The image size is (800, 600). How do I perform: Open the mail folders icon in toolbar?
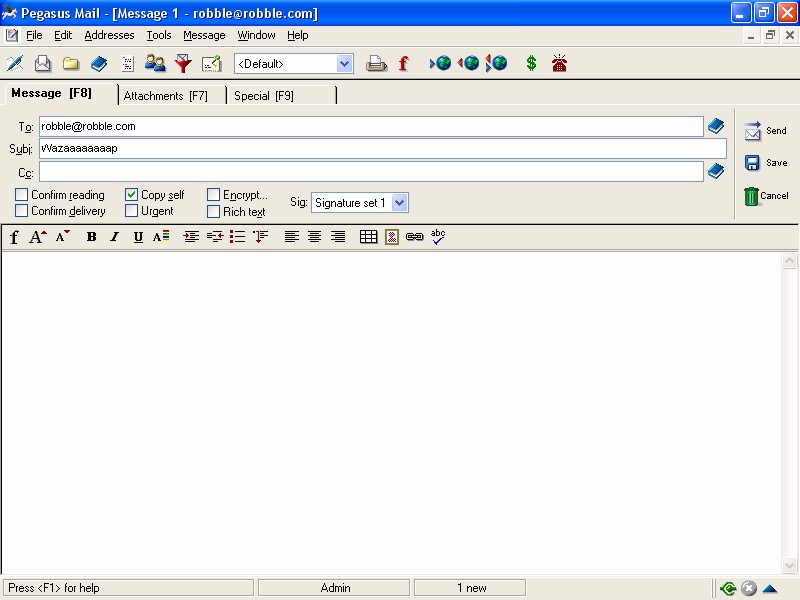71,64
